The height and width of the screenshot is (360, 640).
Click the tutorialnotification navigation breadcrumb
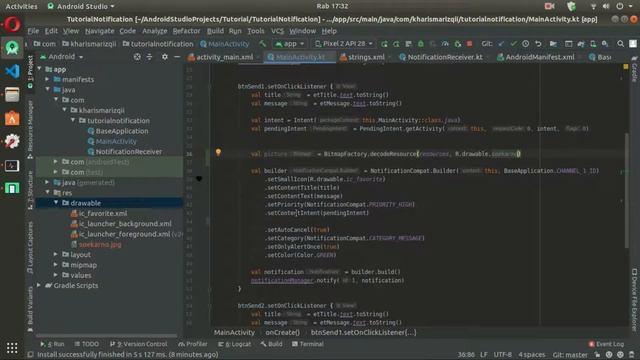pos(158,44)
